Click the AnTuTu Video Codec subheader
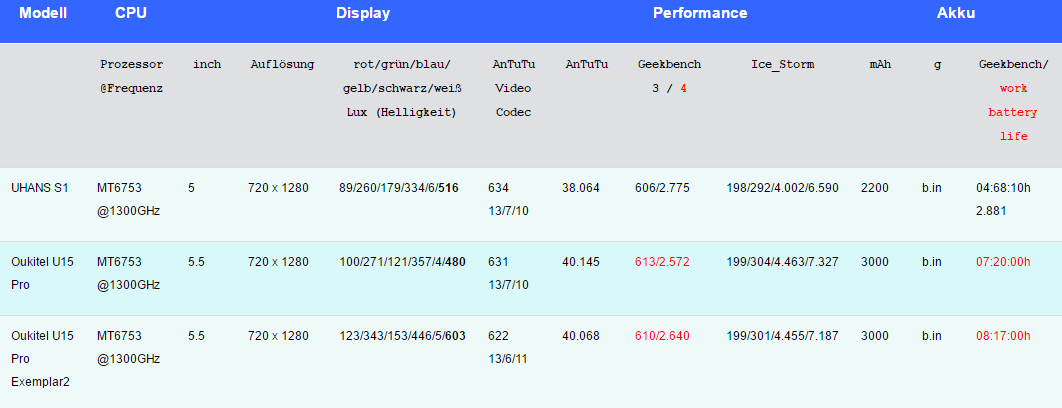Image resolution: width=1062 pixels, height=408 pixels. coord(513,88)
